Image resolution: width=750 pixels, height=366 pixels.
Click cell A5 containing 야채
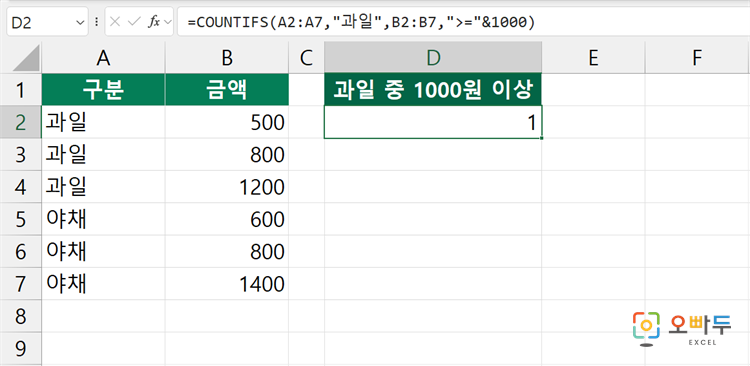(x=103, y=219)
